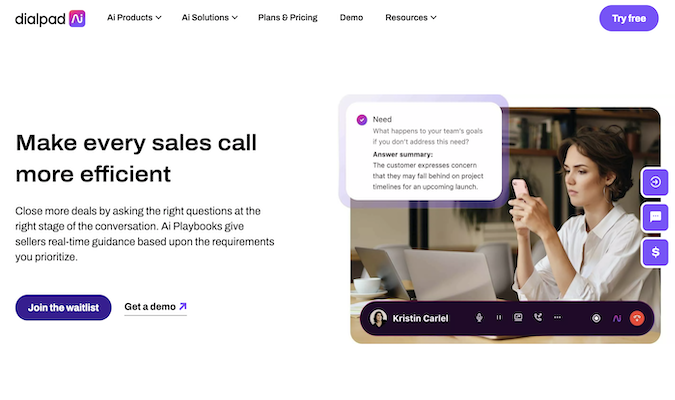Click Join the waitlist button
The width and height of the screenshot is (675, 400).
point(63,307)
